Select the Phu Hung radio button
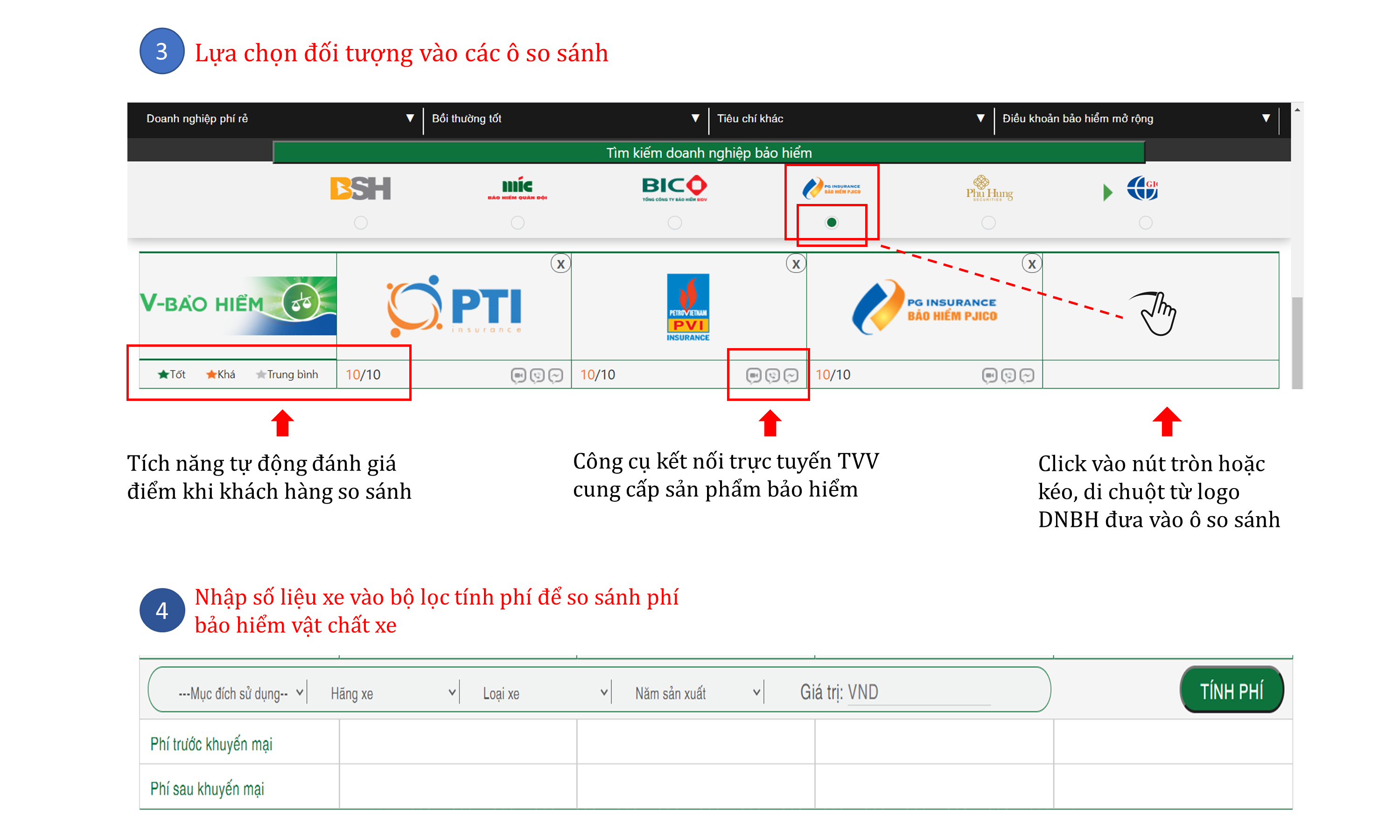This screenshot has height=840, width=1400. pyautogui.click(x=988, y=223)
